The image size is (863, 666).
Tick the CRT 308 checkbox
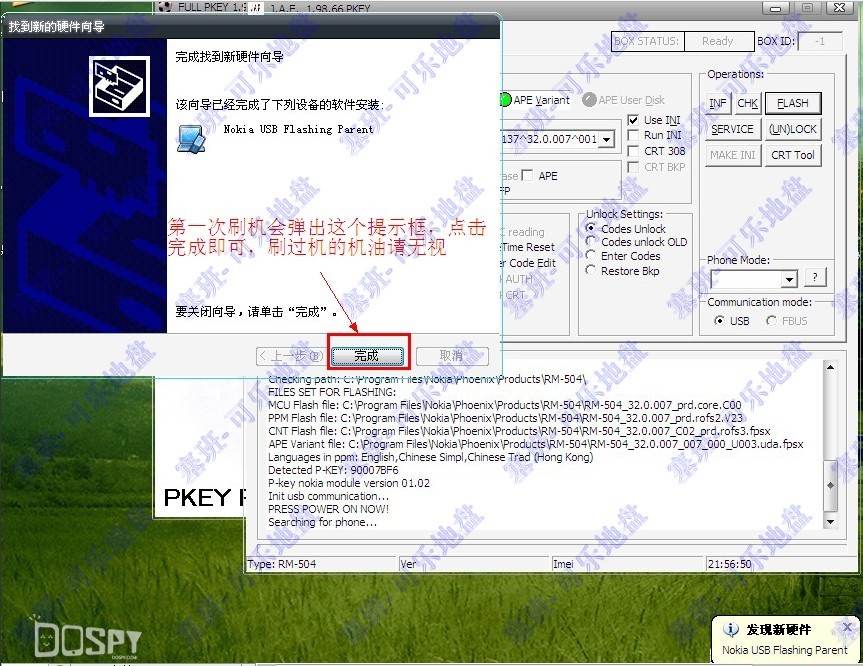point(633,151)
